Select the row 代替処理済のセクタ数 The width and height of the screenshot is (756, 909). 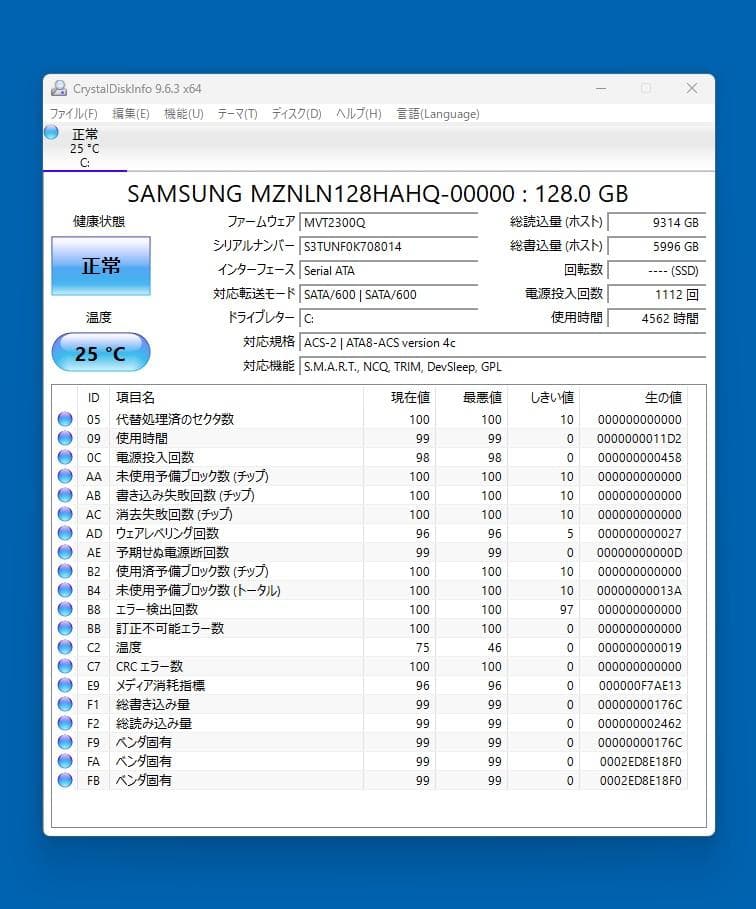click(x=370, y=419)
